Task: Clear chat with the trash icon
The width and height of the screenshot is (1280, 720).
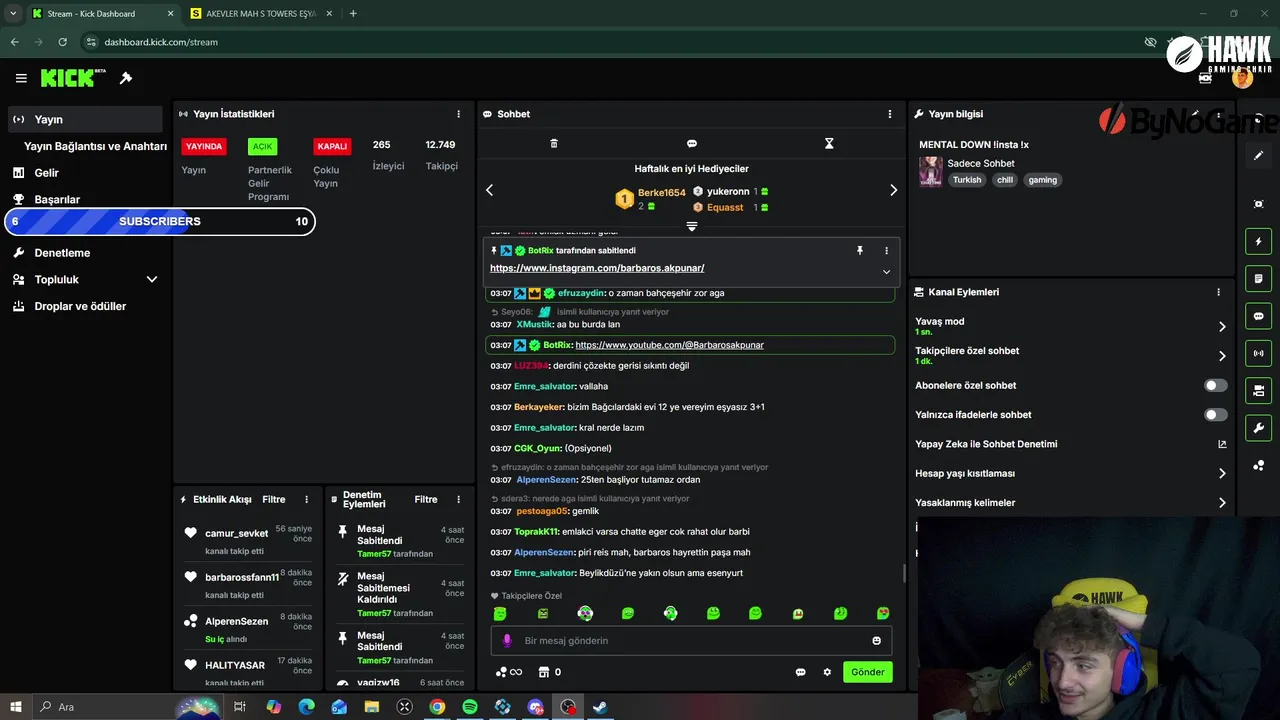Action: [554, 143]
